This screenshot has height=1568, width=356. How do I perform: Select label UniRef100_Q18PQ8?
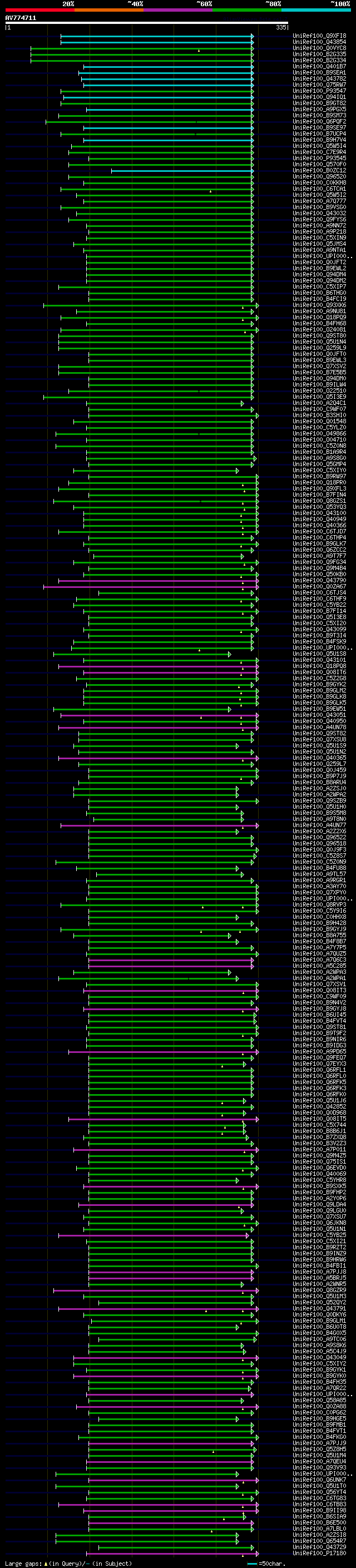tap(319, 666)
